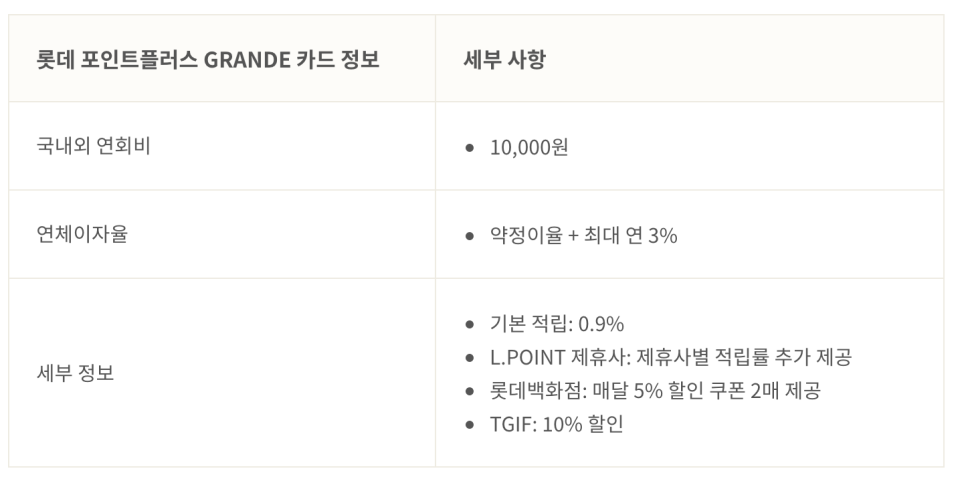Select the '세부 사항' column header

tap(505, 60)
